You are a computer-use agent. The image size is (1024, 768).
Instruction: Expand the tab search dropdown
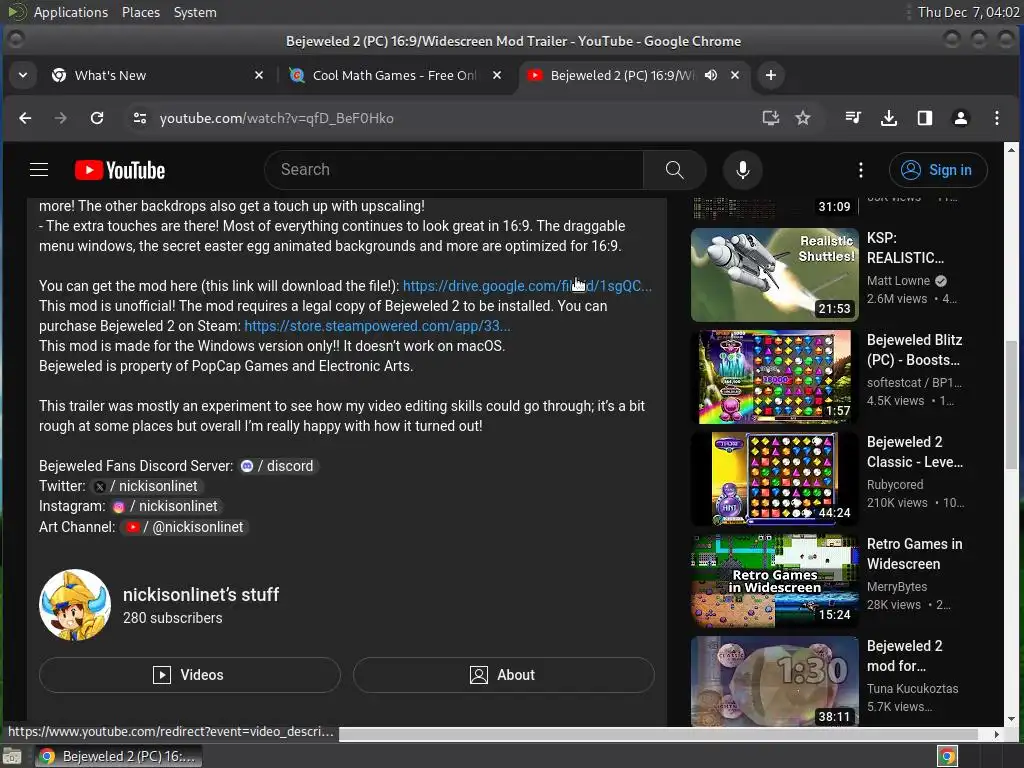(23, 75)
